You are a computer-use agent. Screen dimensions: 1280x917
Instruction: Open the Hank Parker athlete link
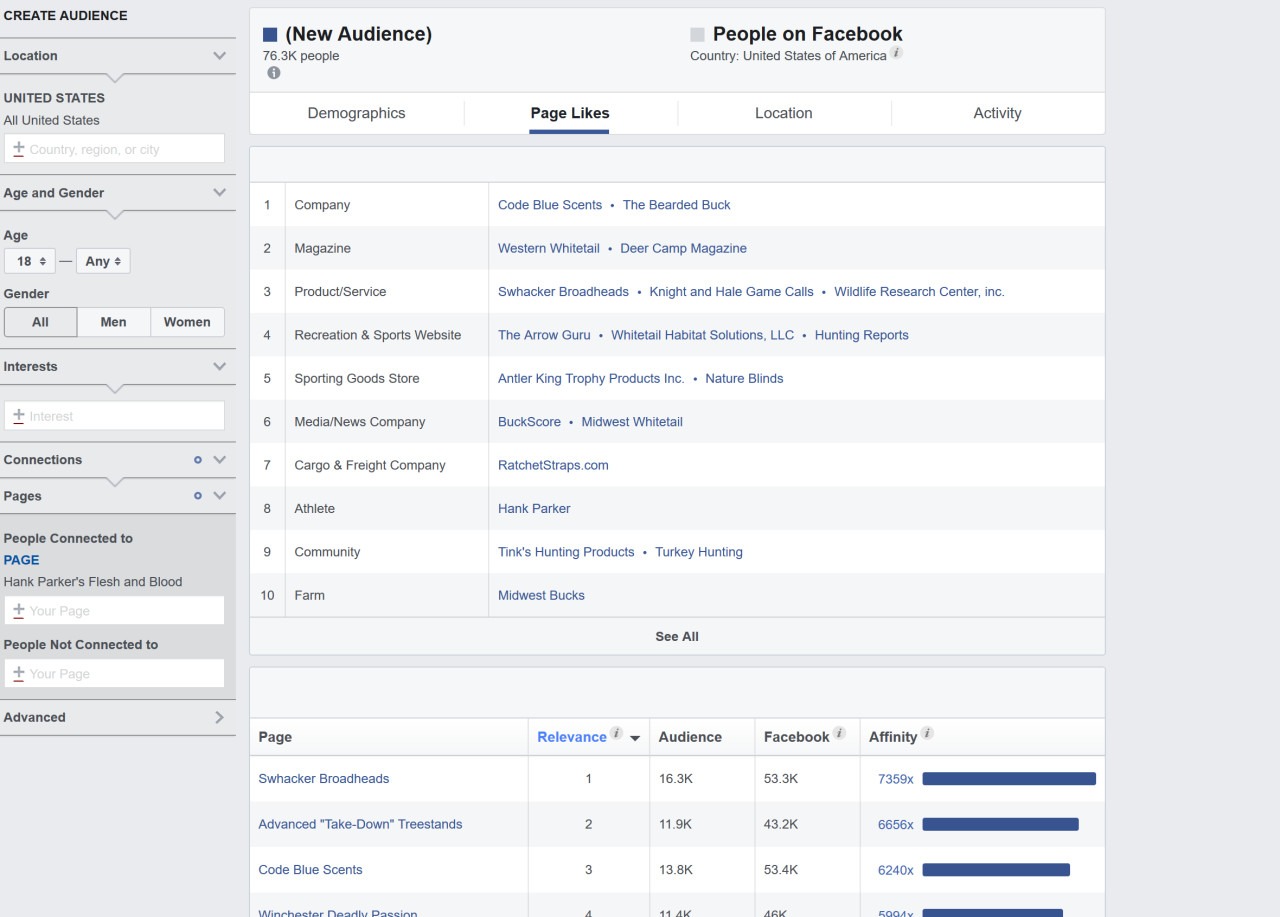tap(534, 509)
